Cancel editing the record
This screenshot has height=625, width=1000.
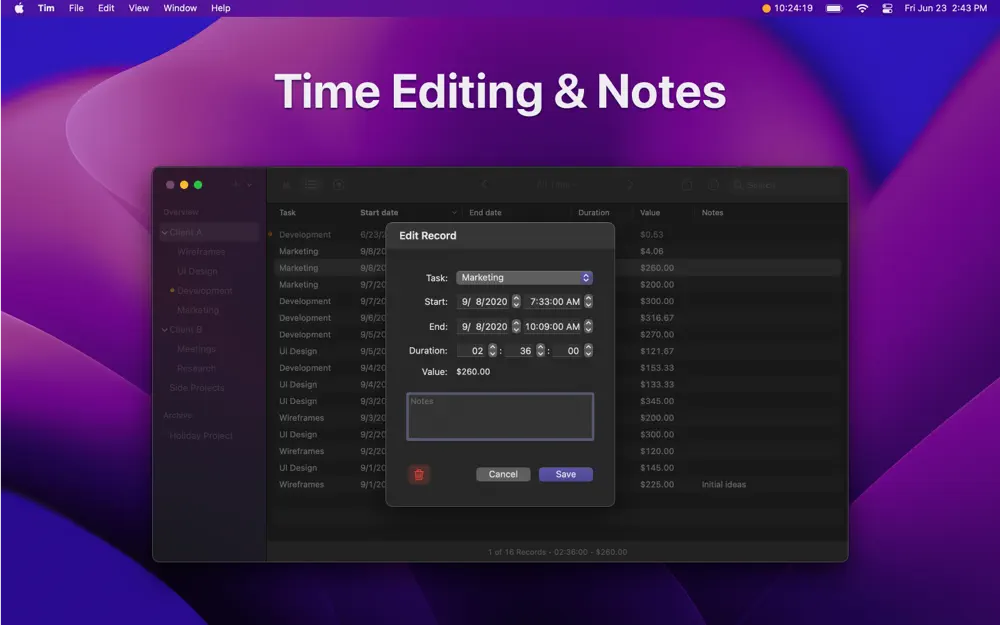[503, 474]
